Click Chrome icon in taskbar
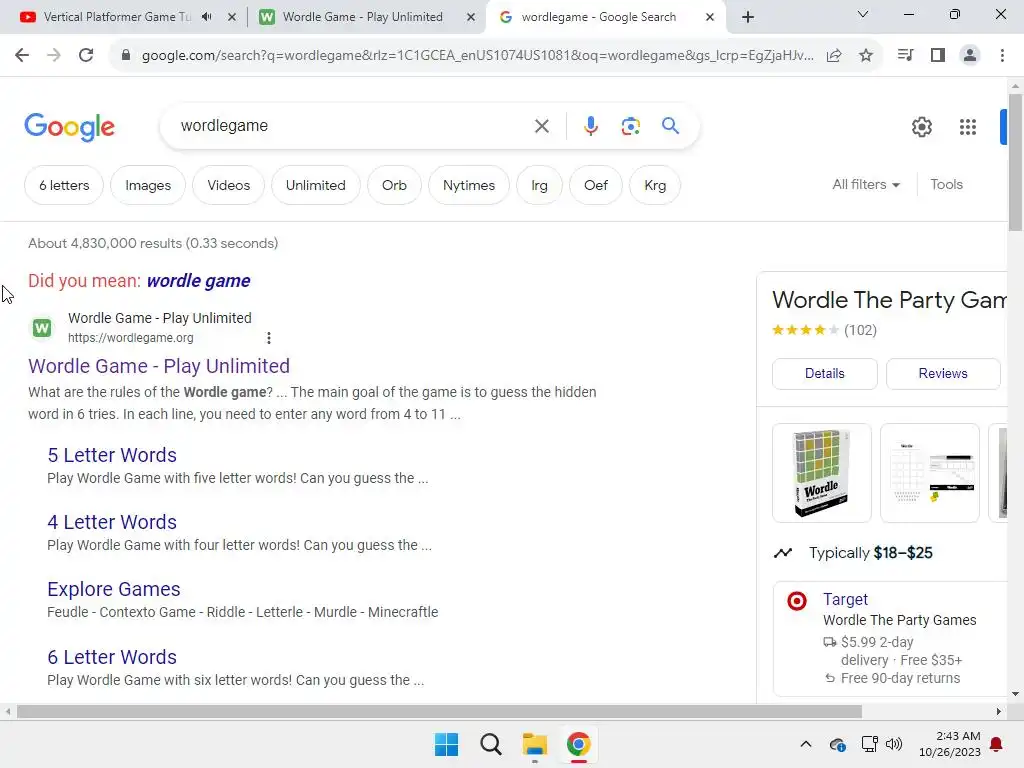 [579, 744]
